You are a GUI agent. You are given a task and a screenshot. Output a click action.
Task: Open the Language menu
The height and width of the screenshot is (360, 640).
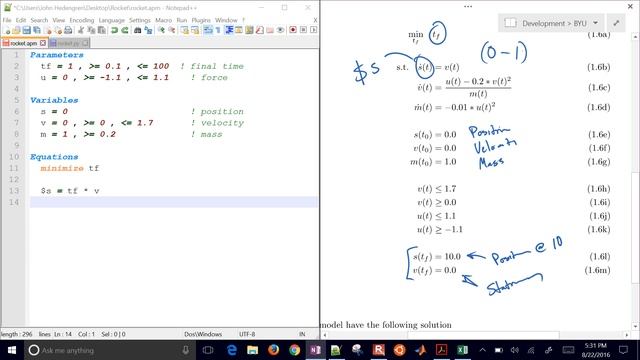coord(111,20)
